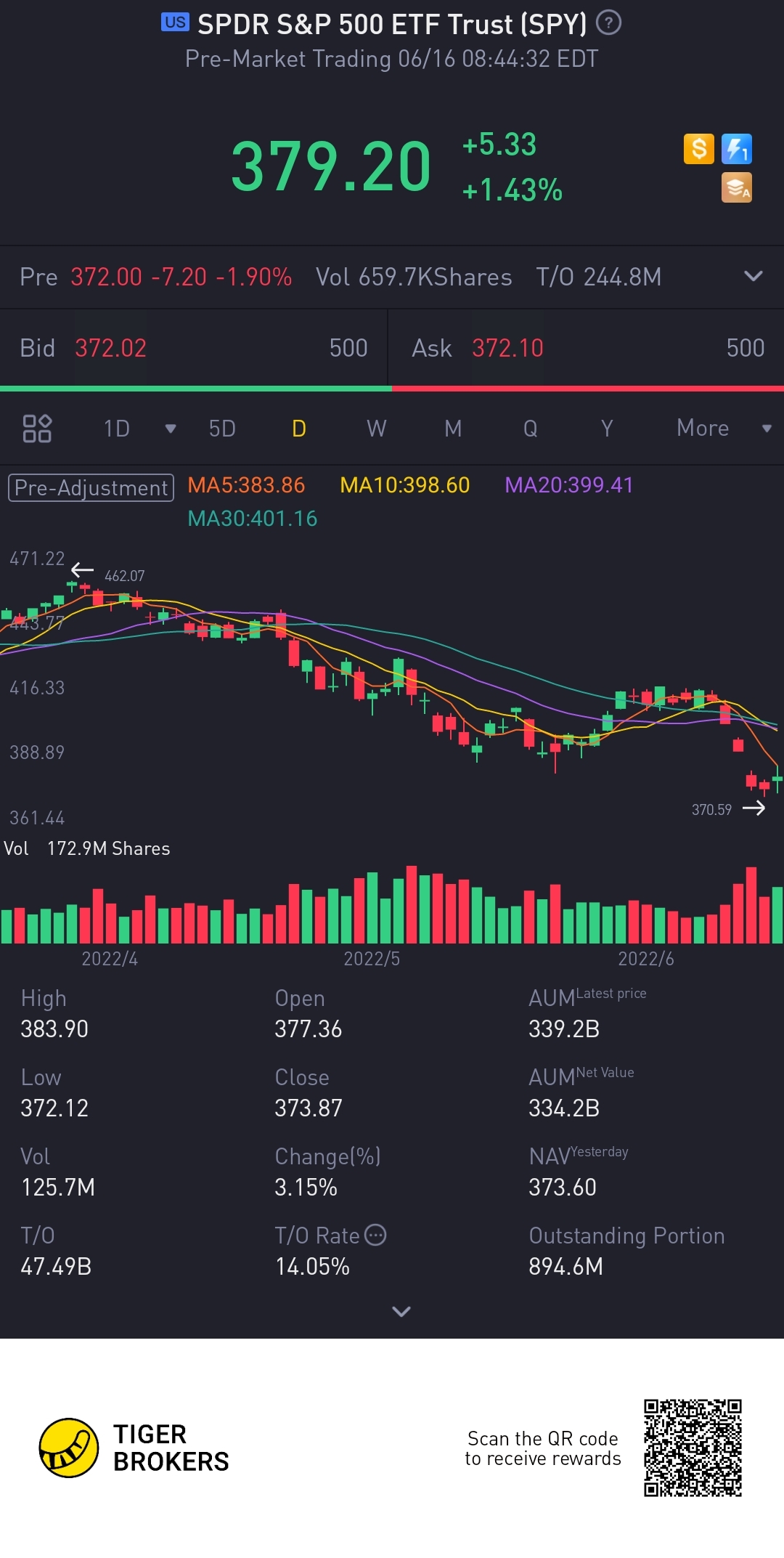Tap the Vol 172.9M Shares label
The image size is (784, 1558).
87,848
